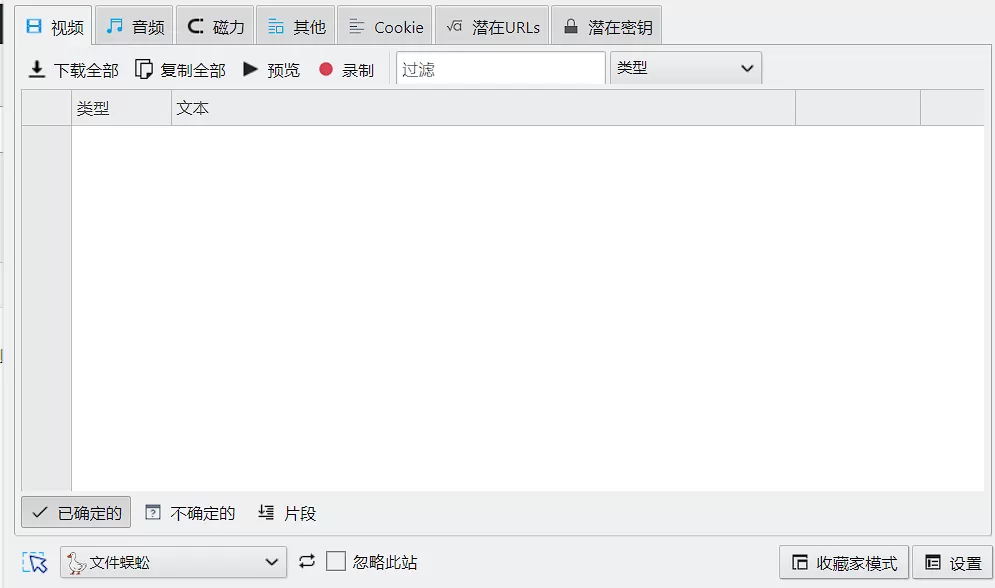Open the 类型 dropdown
This screenshot has height=588, width=995.
pos(686,67)
